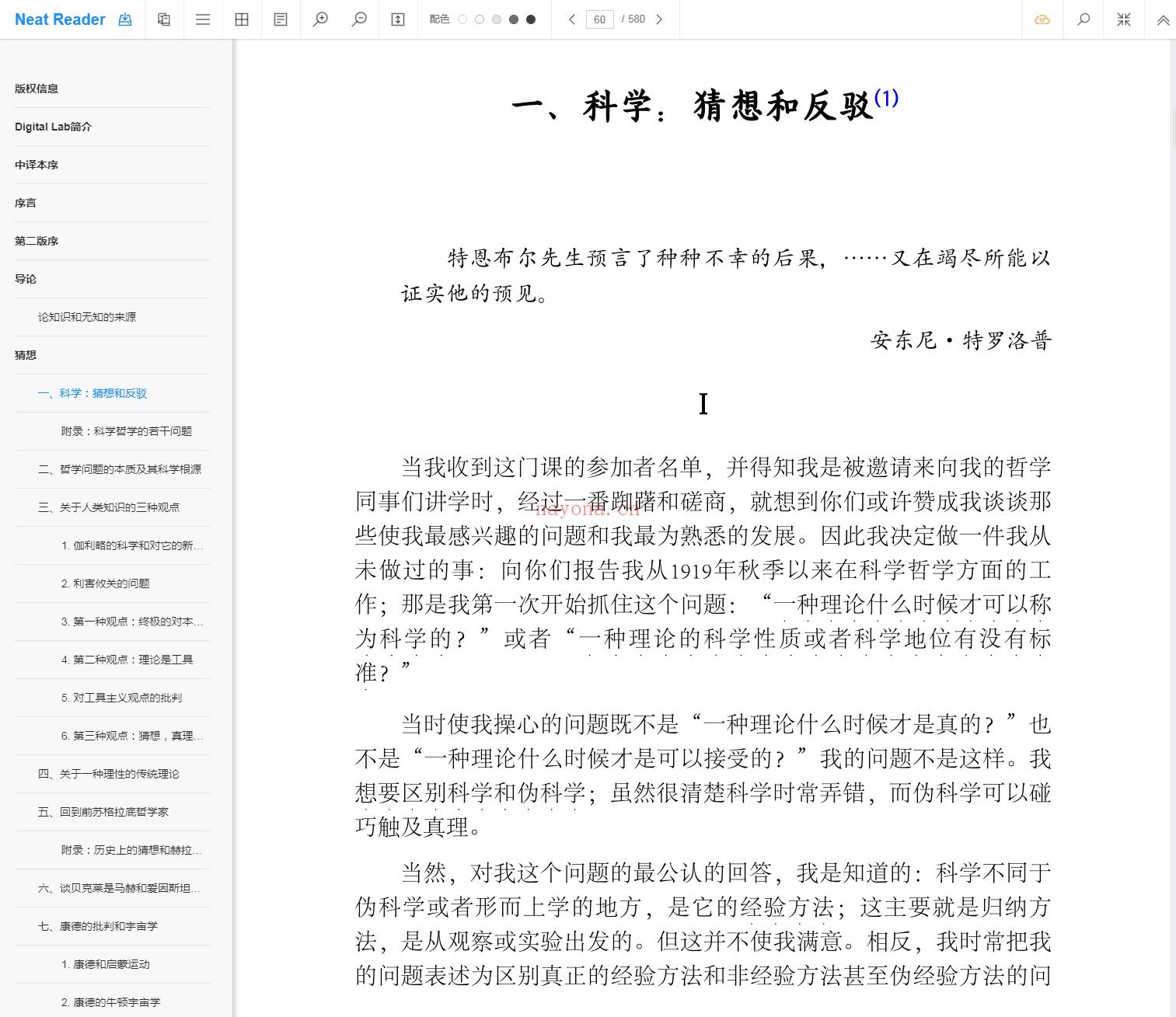Select the black color theme swatch
The width and height of the screenshot is (1176, 1017).
point(531,19)
